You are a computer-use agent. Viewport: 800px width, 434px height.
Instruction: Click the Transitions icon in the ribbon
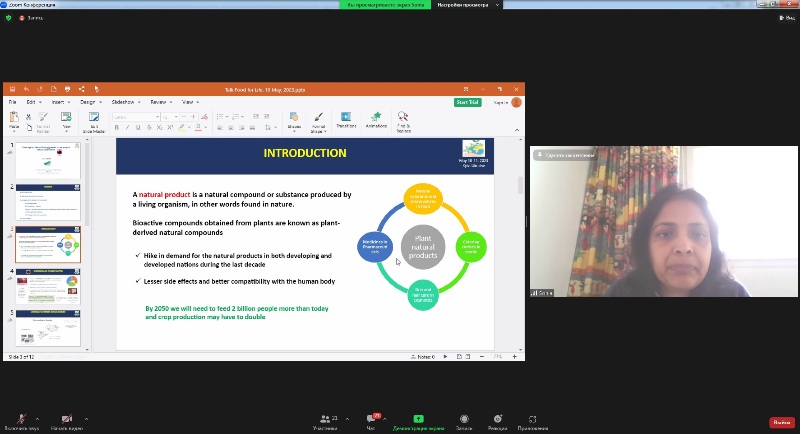pos(346,118)
